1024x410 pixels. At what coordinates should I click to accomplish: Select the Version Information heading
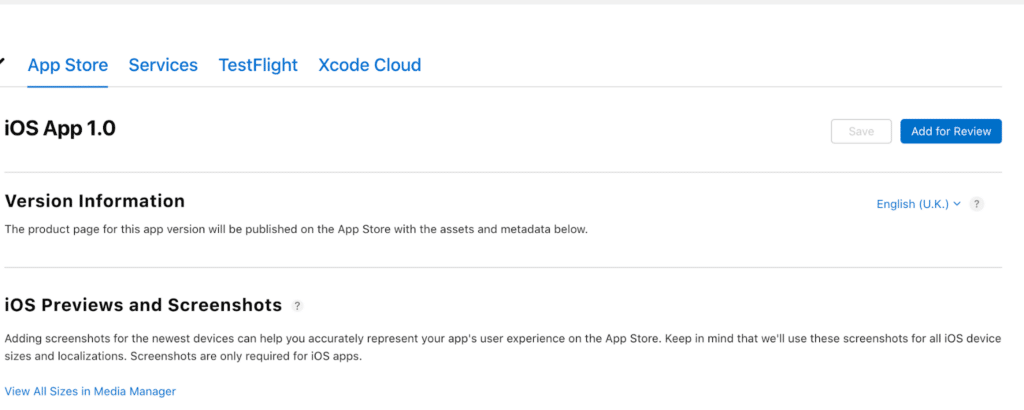click(95, 201)
